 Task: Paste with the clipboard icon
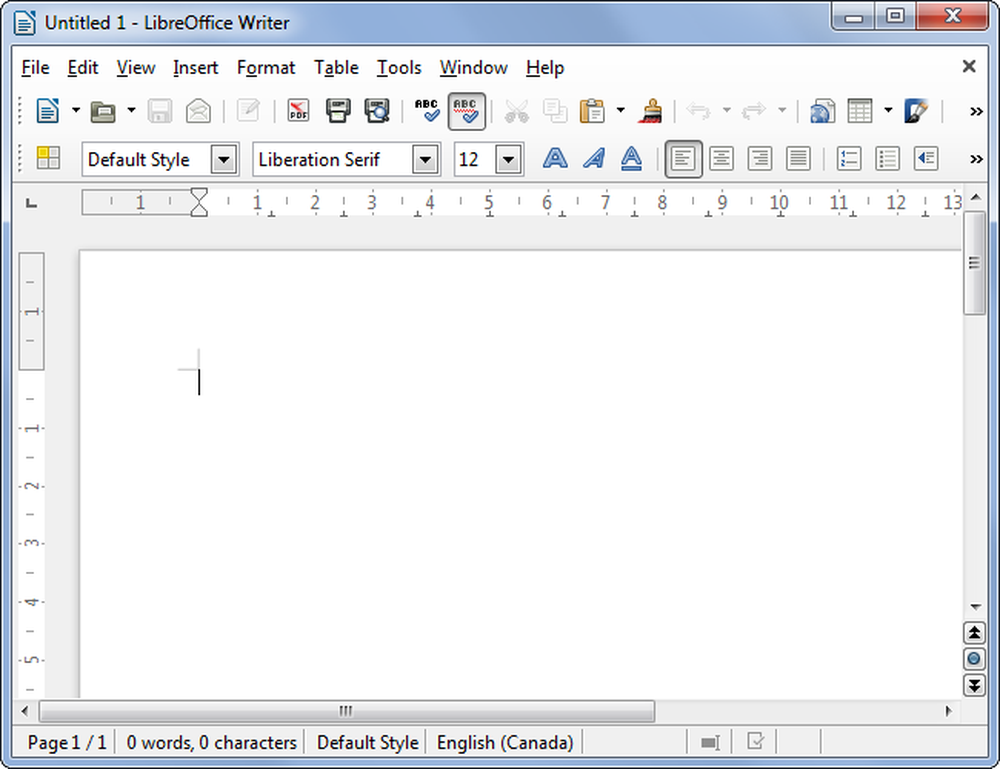(592, 111)
